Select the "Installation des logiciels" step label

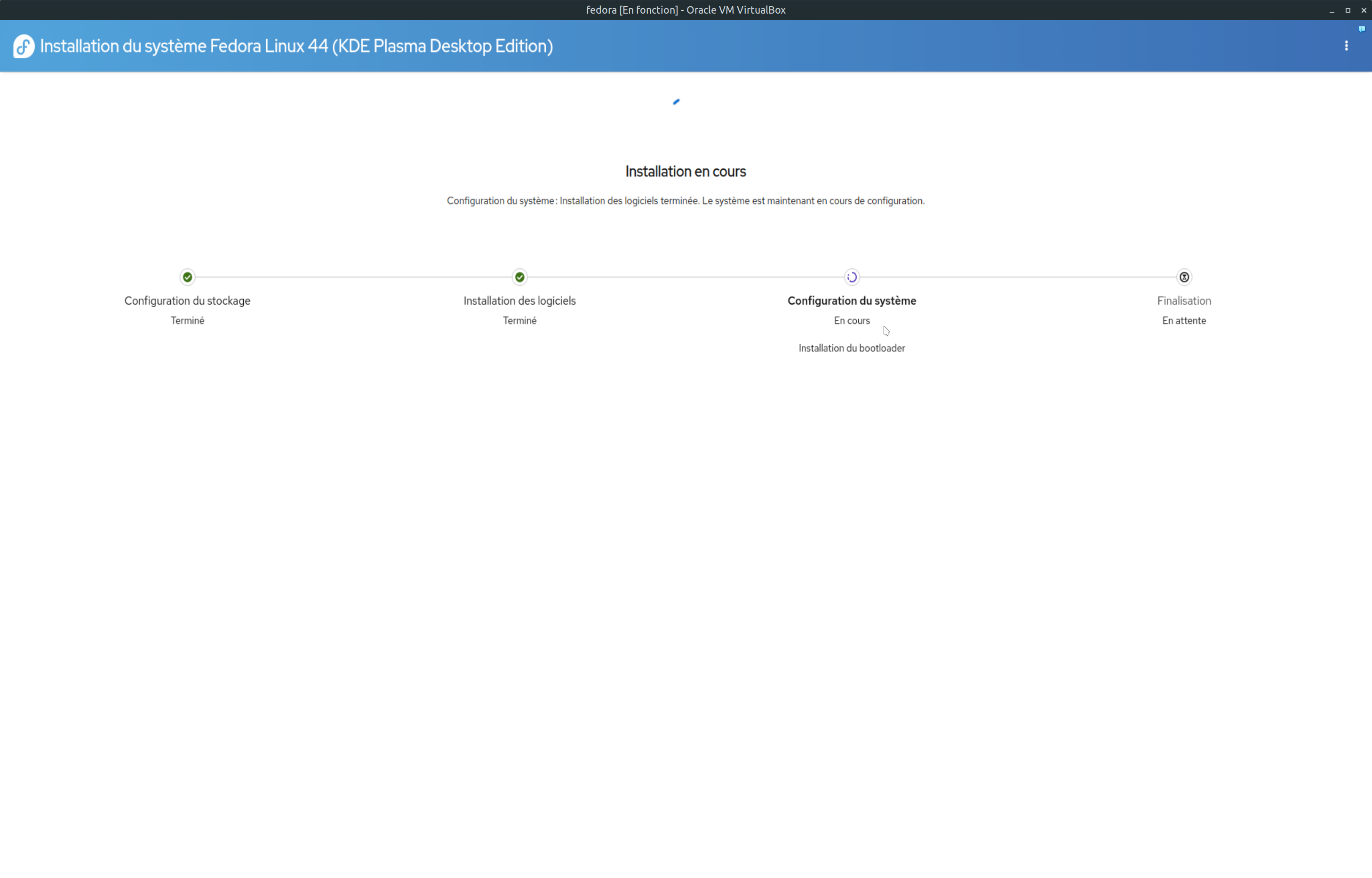(x=519, y=301)
